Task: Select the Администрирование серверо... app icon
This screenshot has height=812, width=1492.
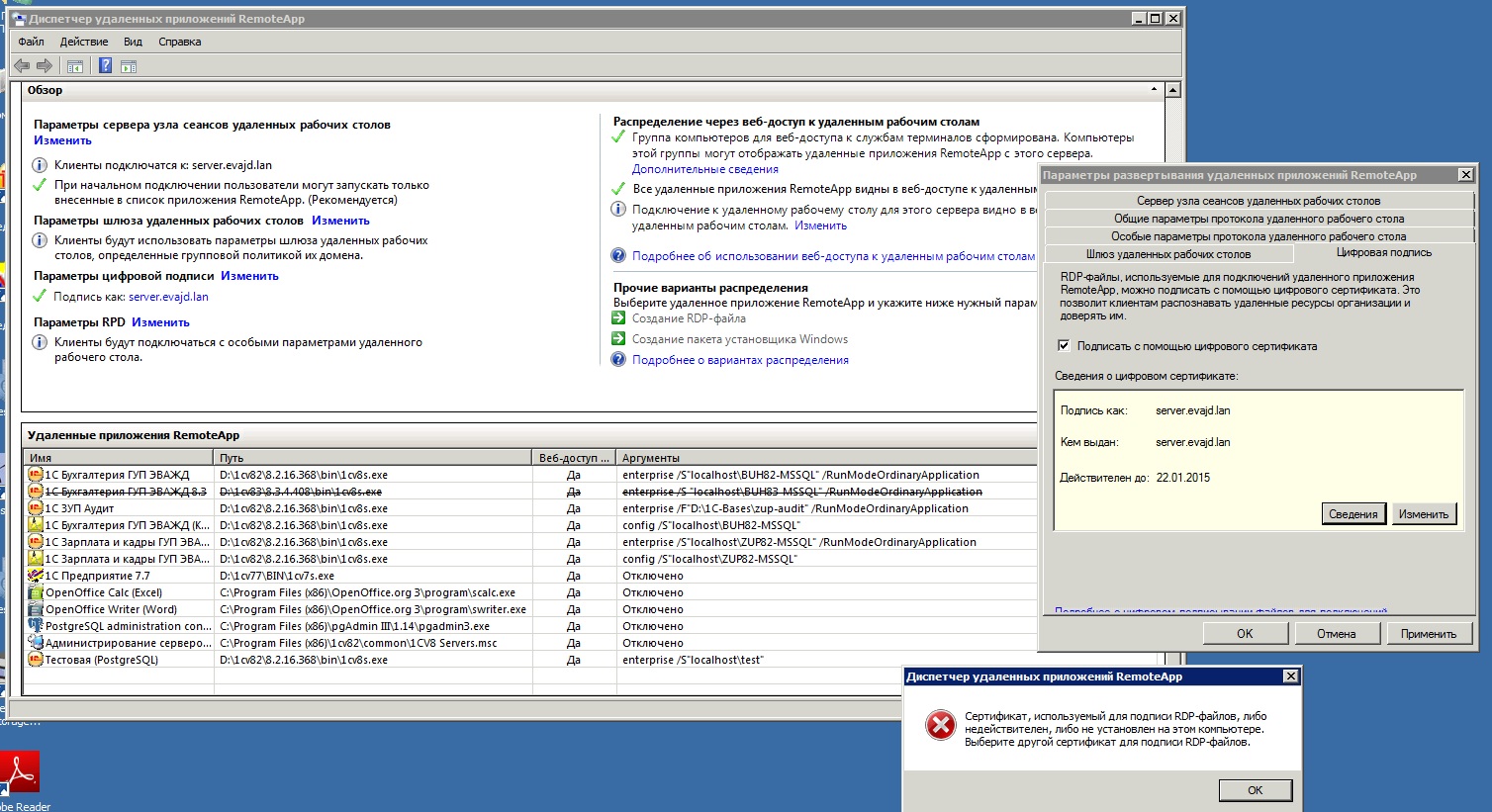Action: 36,643
